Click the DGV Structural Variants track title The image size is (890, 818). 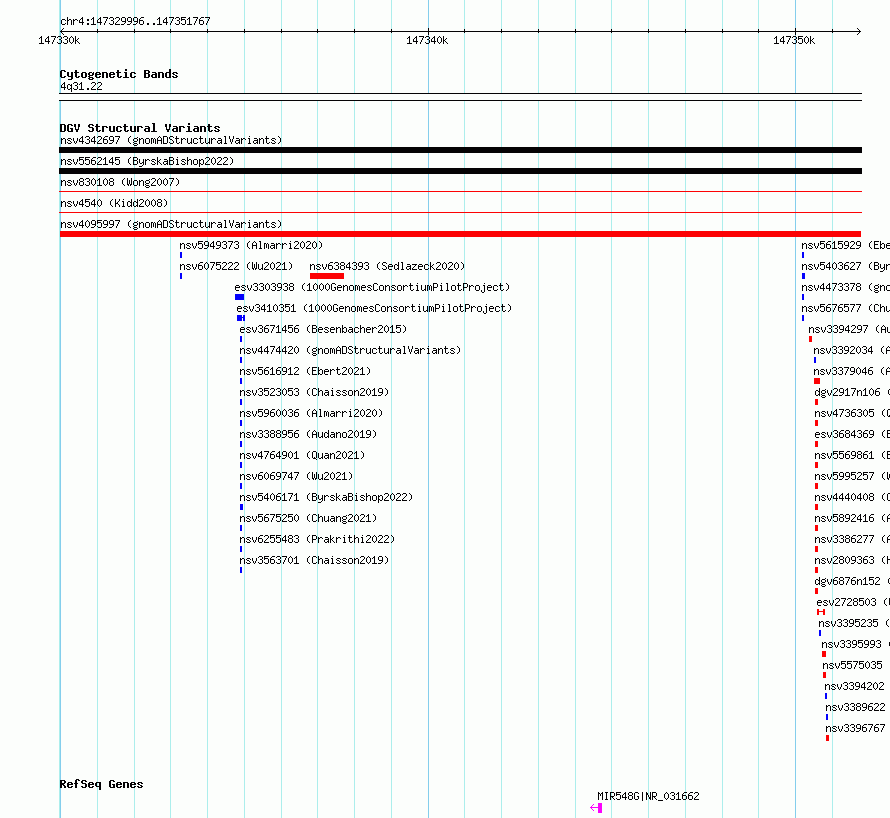click(x=140, y=128)
